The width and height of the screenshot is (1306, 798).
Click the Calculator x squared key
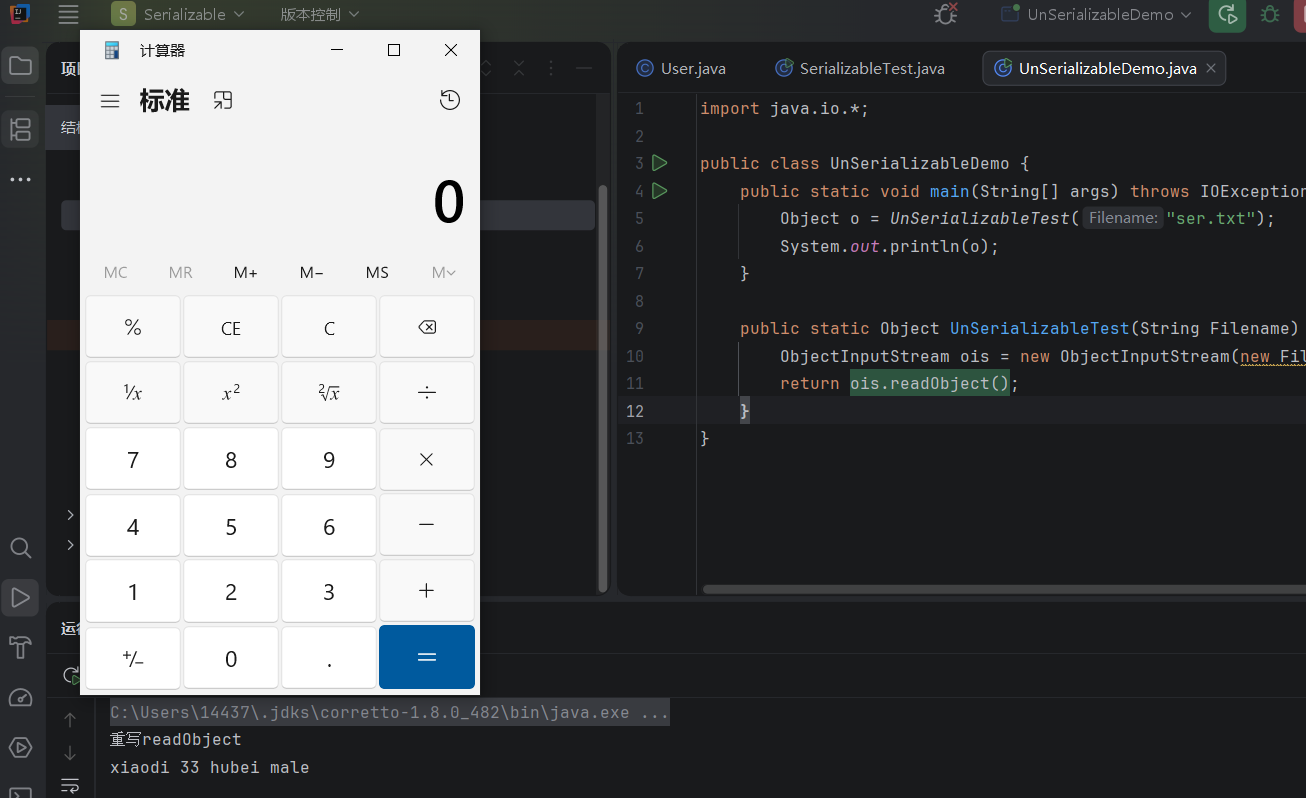click(x=231, y=393)
